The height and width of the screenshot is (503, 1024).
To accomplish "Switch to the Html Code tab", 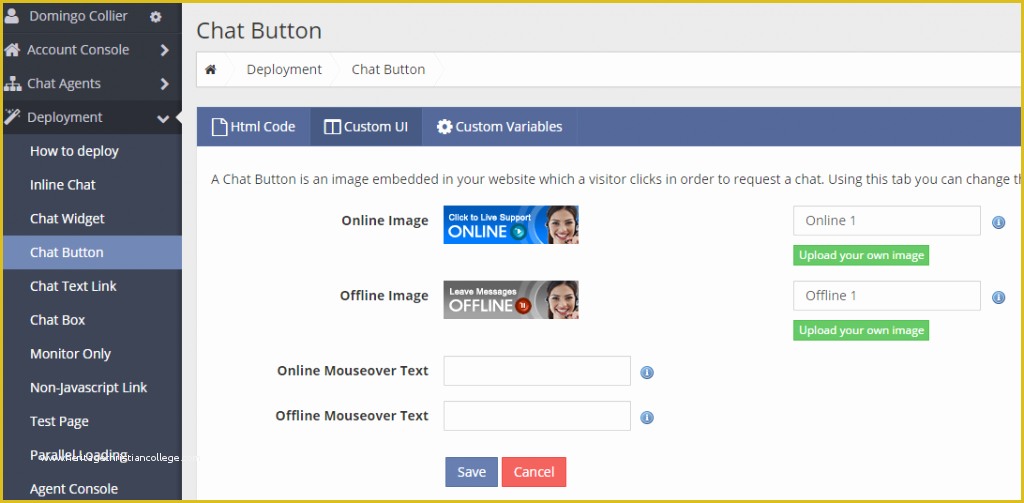I will [253, 127].
